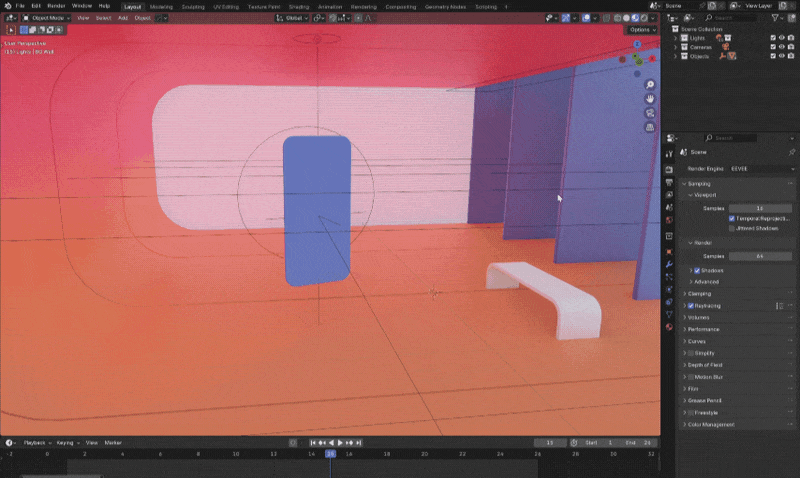Click the render Samples value field

point(760,256)
